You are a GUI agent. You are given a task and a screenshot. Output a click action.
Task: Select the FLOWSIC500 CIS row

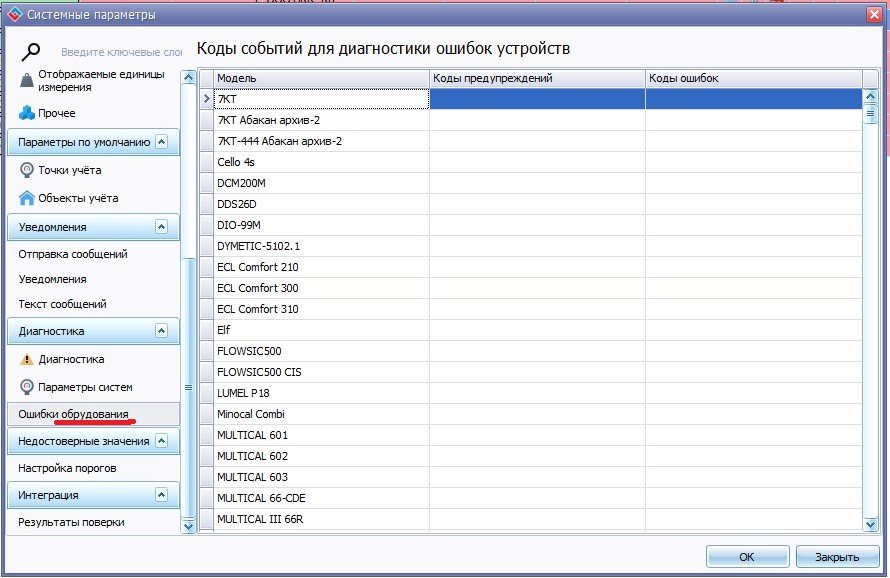[x=531, y=372]
